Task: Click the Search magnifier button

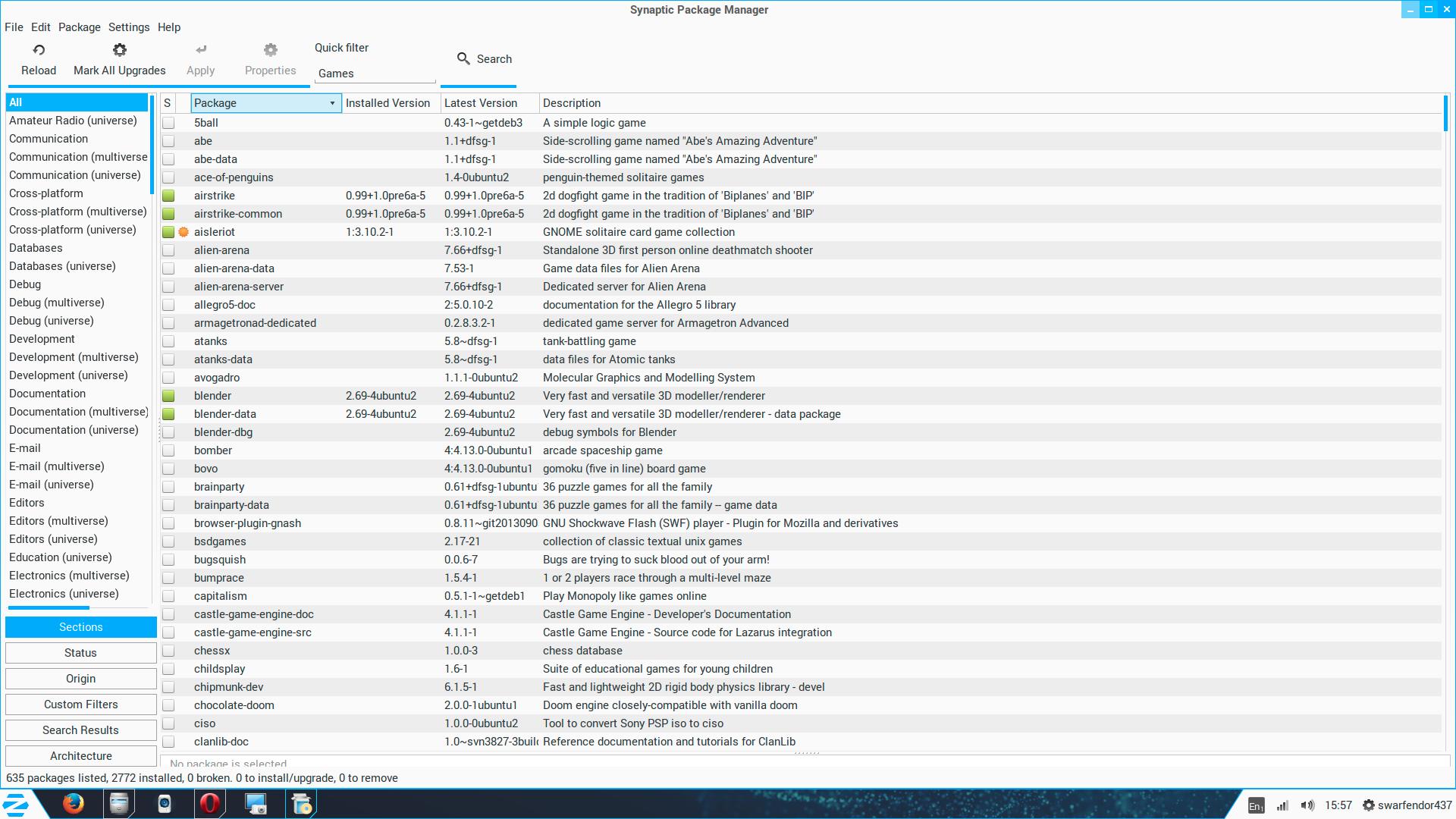Action: point(463,58)
